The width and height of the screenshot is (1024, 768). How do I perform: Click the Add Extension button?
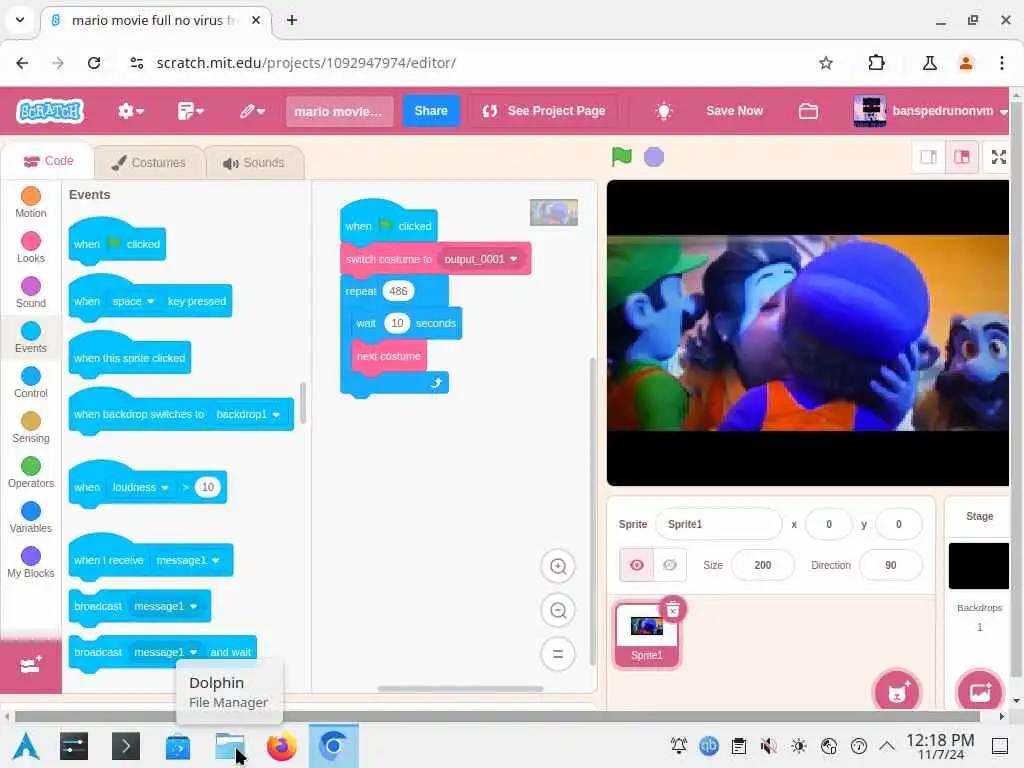(31, 665)
